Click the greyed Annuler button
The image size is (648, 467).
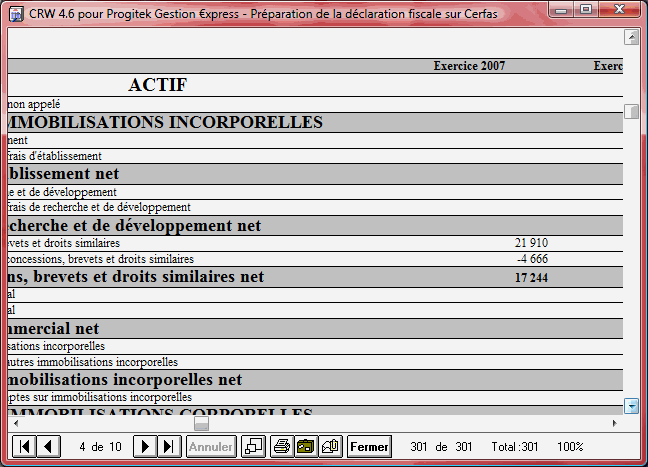(210, 446)
